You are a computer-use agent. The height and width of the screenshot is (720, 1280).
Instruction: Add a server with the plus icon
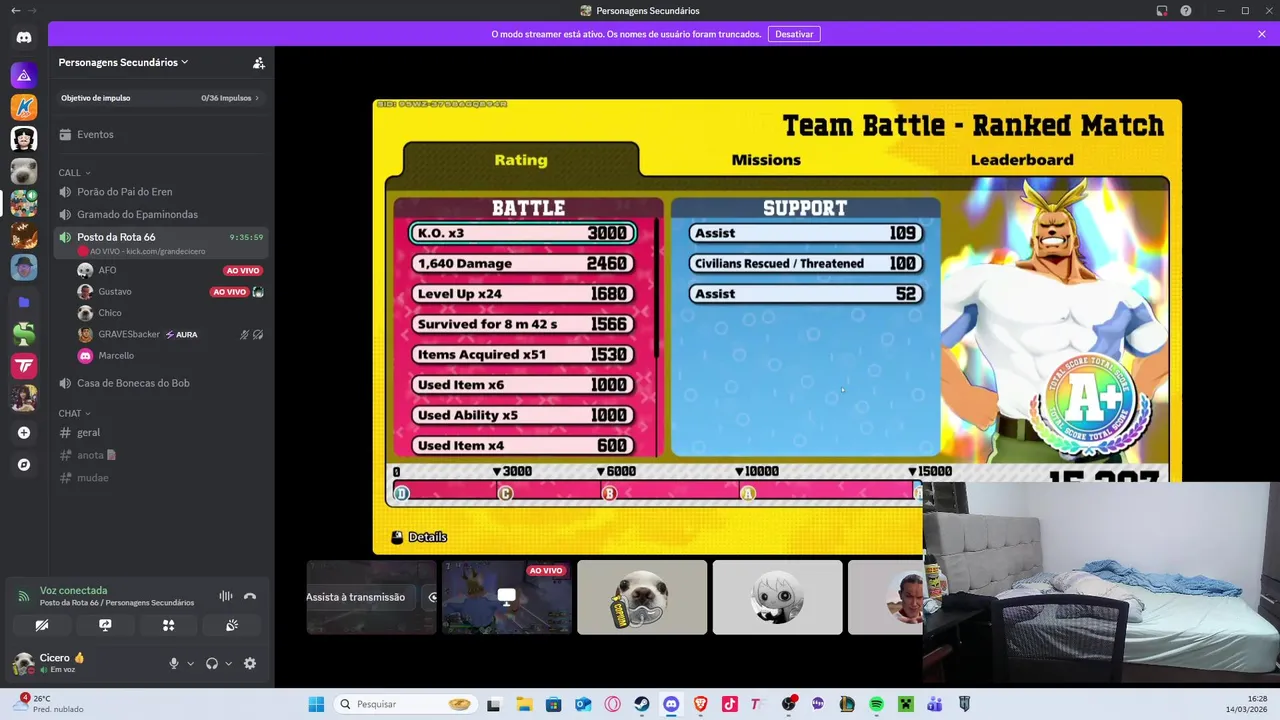[24, 433]
